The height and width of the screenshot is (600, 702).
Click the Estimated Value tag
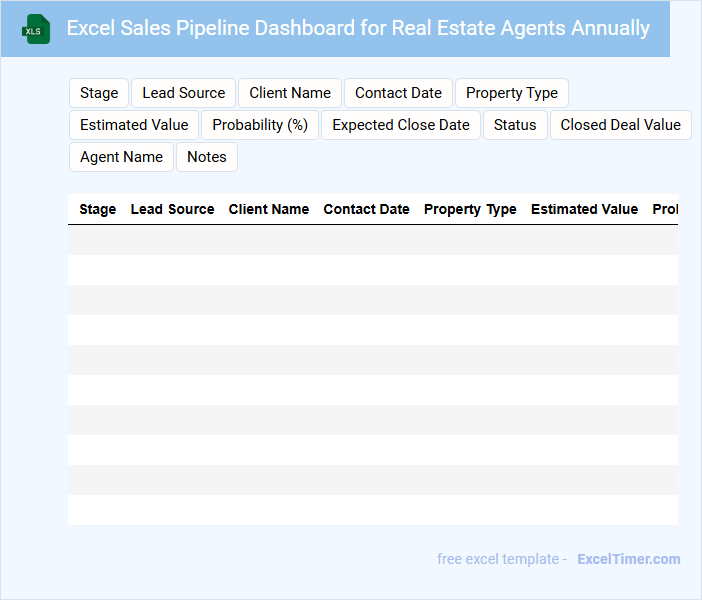pyautogui.click(x=134, y=125)
